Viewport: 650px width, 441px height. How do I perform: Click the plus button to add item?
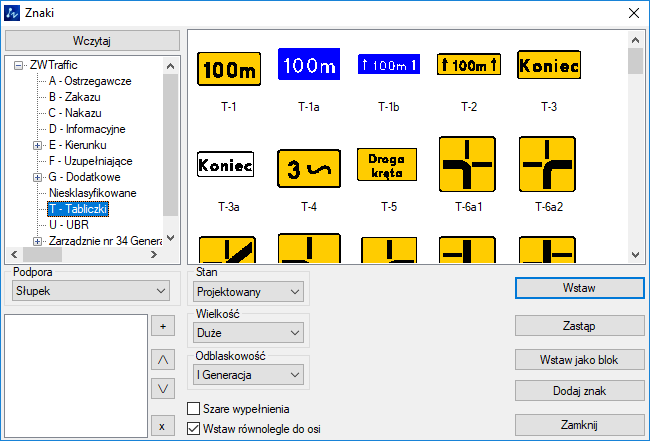[161, 326]
